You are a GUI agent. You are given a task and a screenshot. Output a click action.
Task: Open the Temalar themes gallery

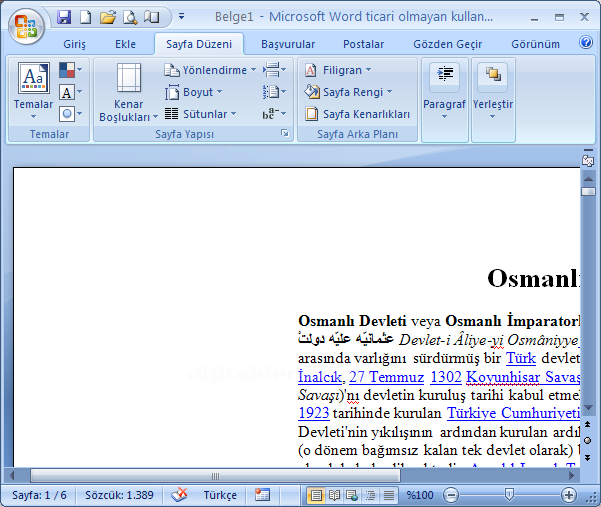coord(33,91)
